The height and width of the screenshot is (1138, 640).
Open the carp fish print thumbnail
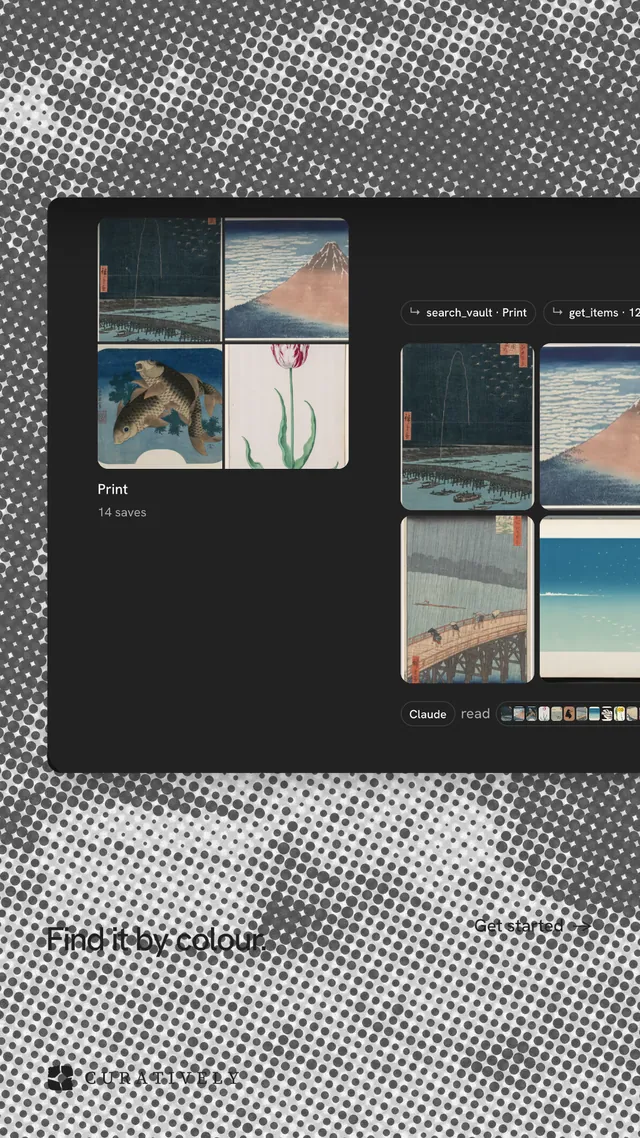(160, 407)
